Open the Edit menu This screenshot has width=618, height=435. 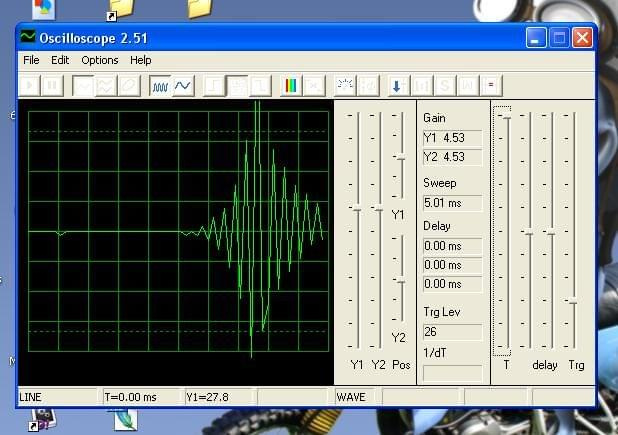click(61, 60)
